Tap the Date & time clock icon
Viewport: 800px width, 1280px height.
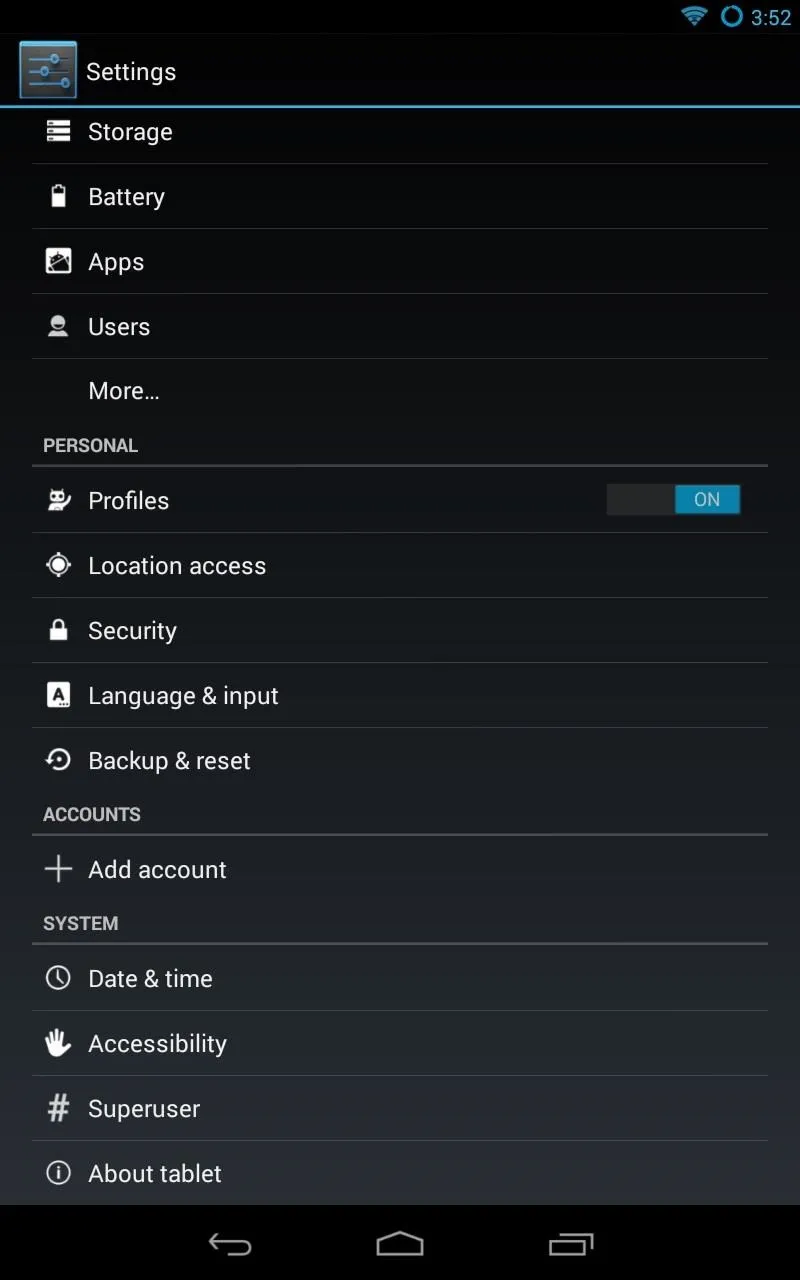tap(58, 978)
